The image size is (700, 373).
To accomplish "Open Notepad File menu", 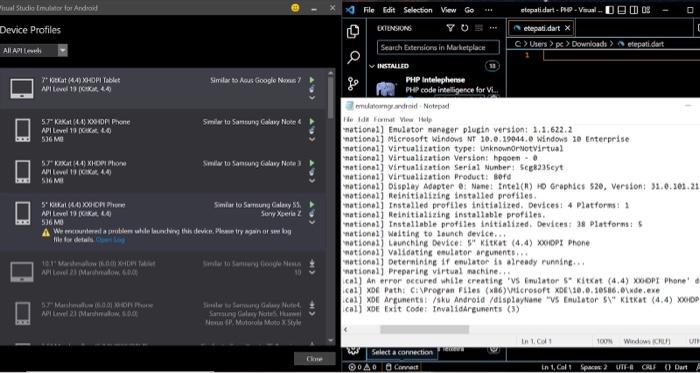I will tap(348, 120).
